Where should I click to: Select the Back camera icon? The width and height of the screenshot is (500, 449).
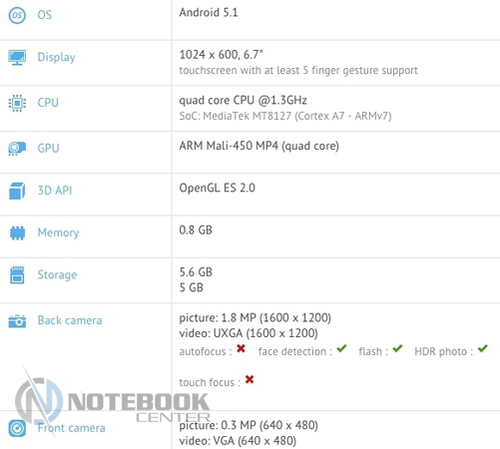coord(17,321)
